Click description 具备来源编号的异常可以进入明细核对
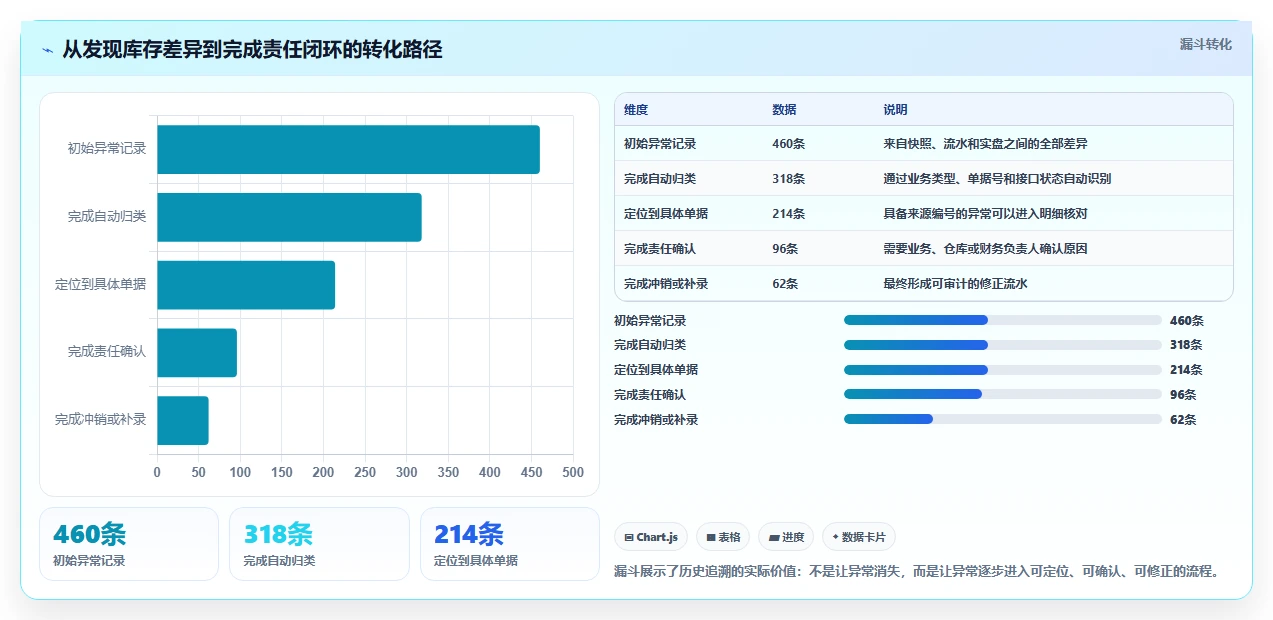Viewport: 1273px width, 620px height. 985,214
